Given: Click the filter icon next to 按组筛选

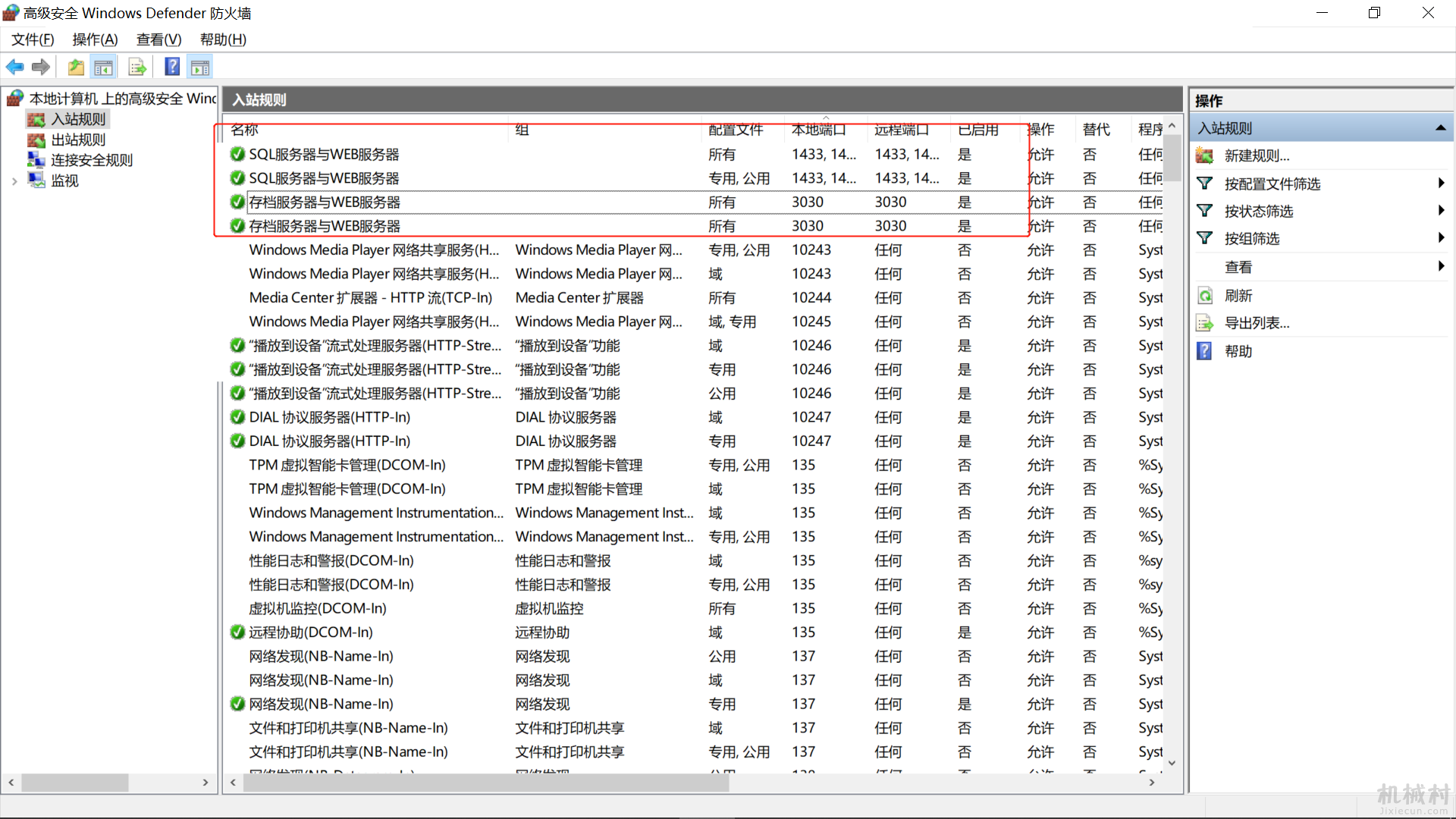Looking at the screenshot, I should (x=1204, y=238).
